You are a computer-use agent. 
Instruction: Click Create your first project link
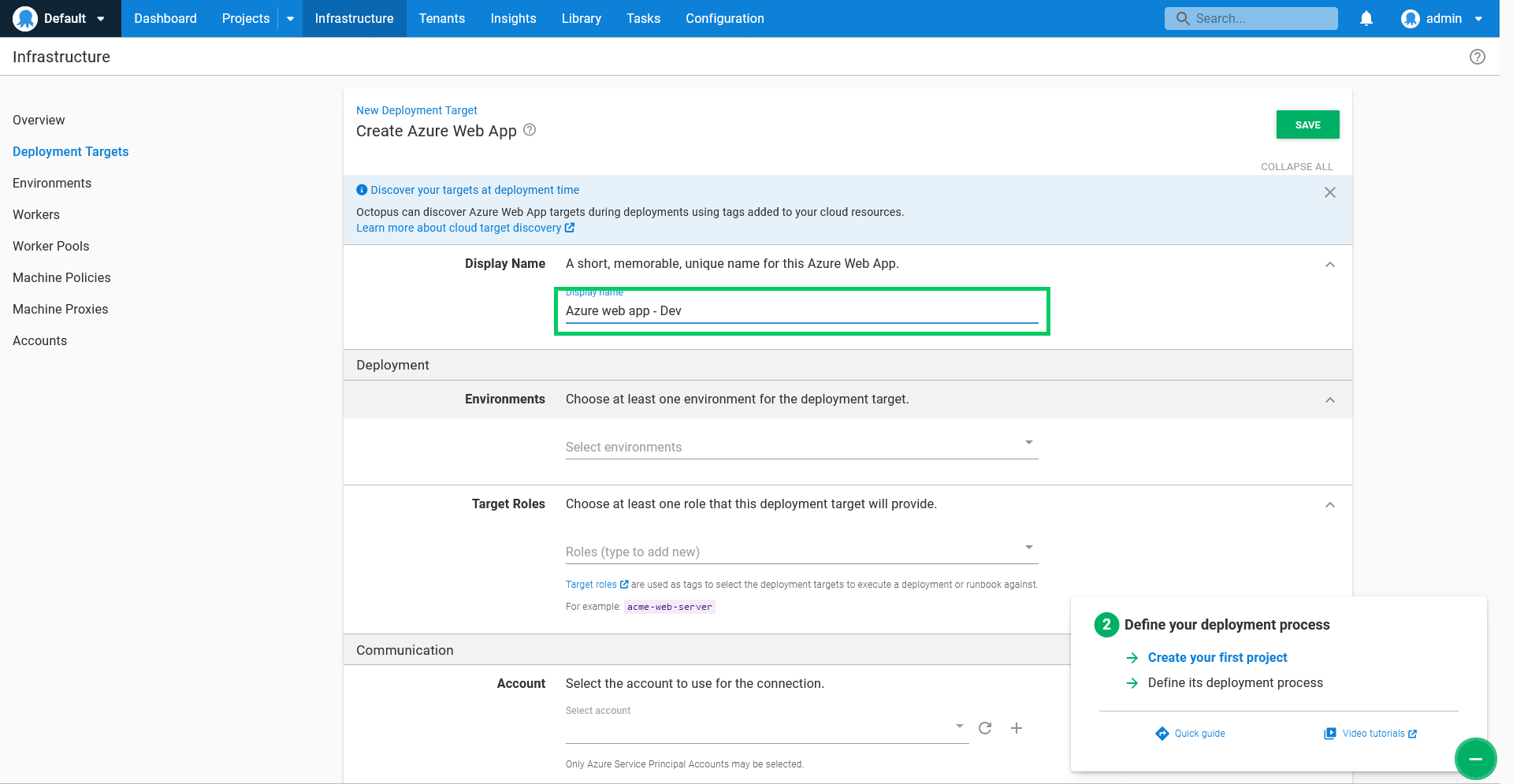pos(1217,657)
